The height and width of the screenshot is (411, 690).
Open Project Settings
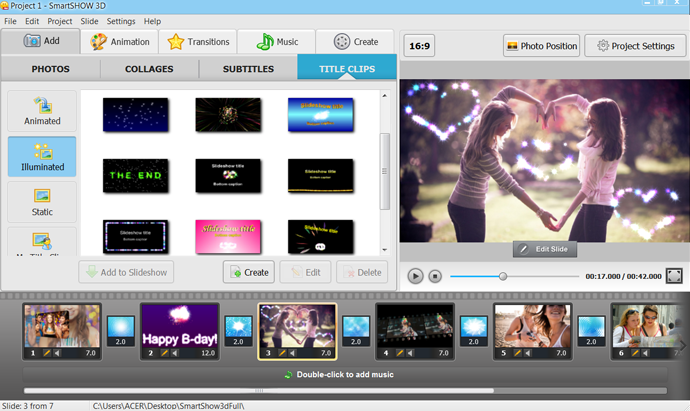(635, 46)
